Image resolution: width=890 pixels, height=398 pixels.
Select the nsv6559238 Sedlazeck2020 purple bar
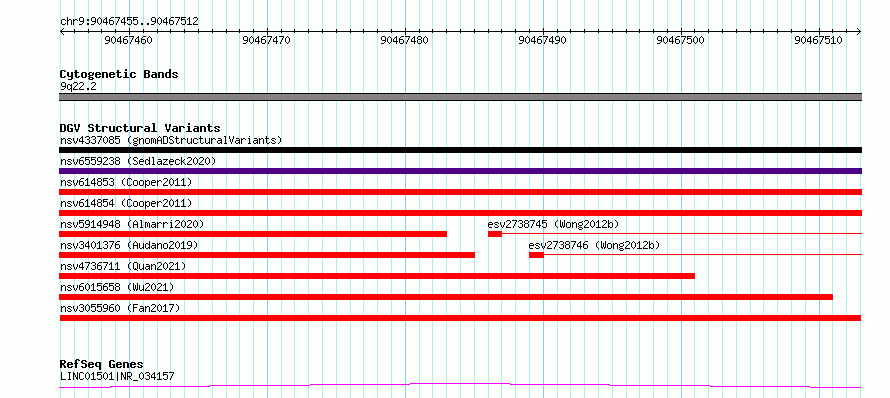click(460, 171)
